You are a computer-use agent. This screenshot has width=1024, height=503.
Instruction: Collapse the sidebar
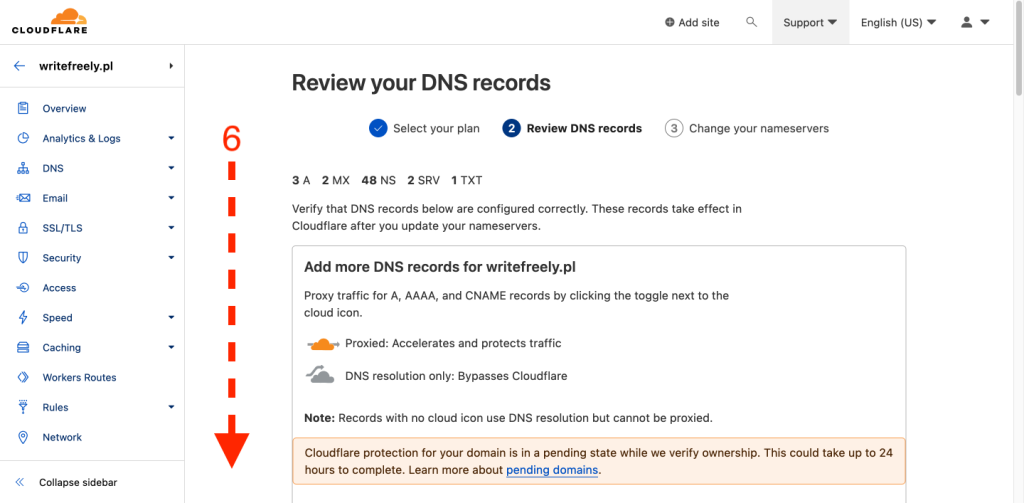77,482
